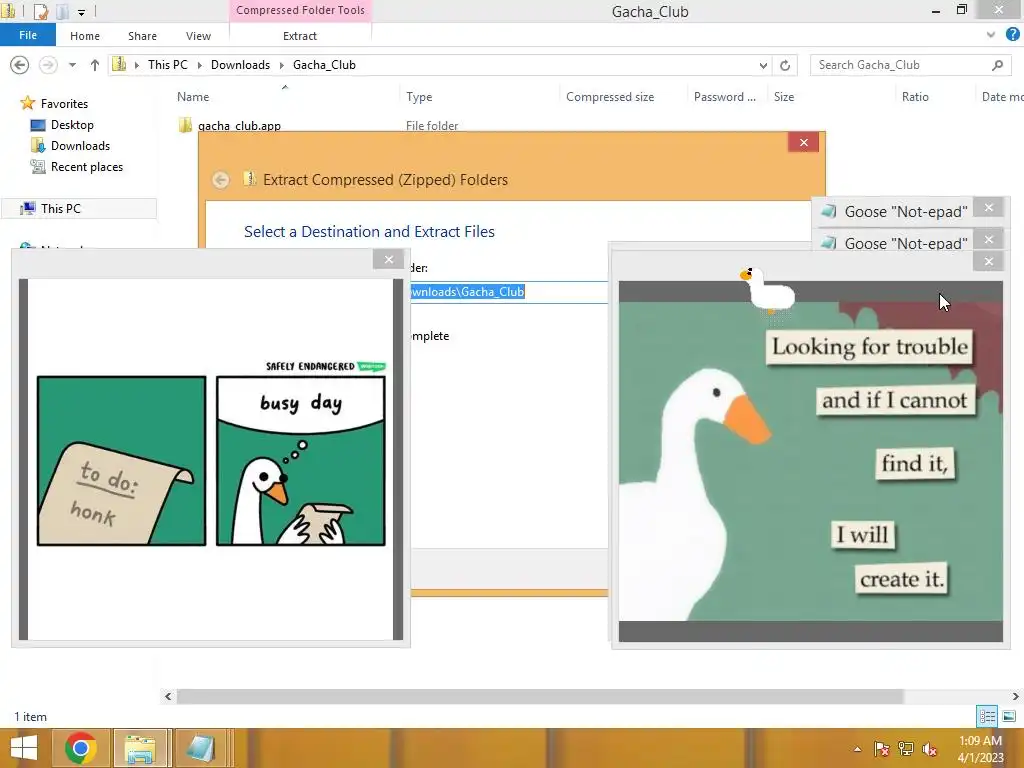
Task: Open Explorer help question mark icon
Action: coord(1012,35)
